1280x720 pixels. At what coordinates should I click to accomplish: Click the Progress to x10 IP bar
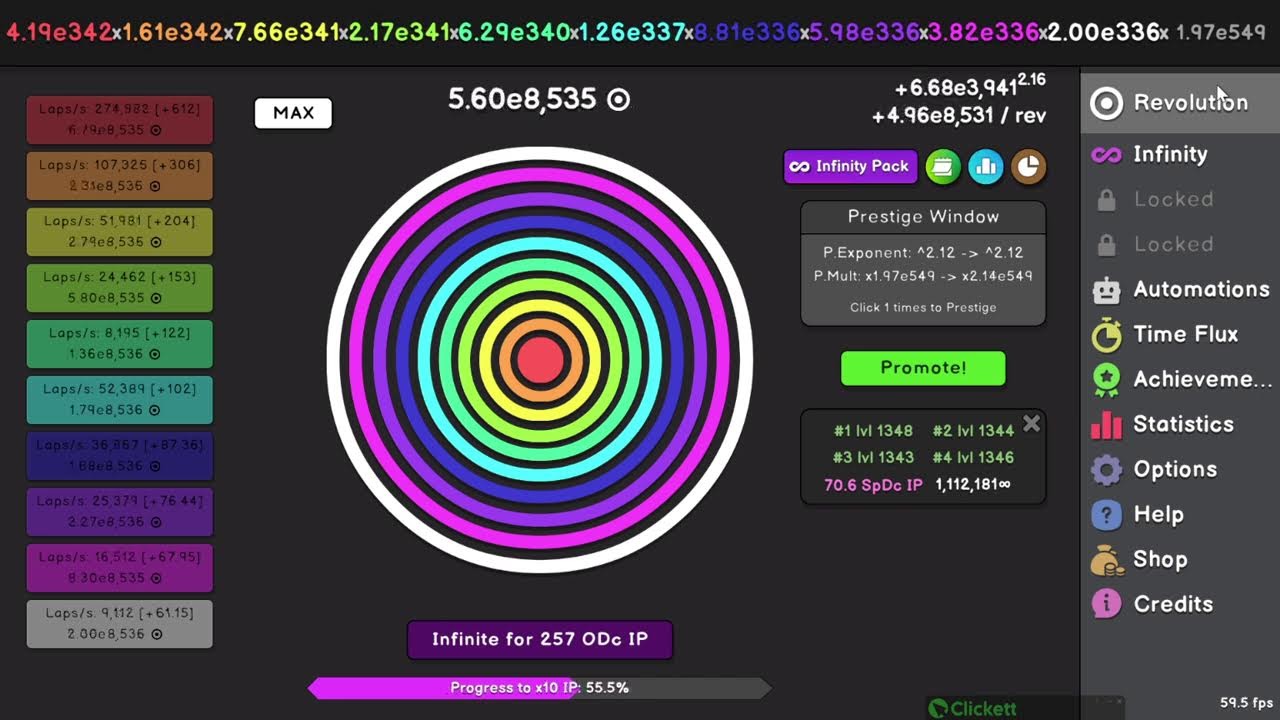click(540, 688)
